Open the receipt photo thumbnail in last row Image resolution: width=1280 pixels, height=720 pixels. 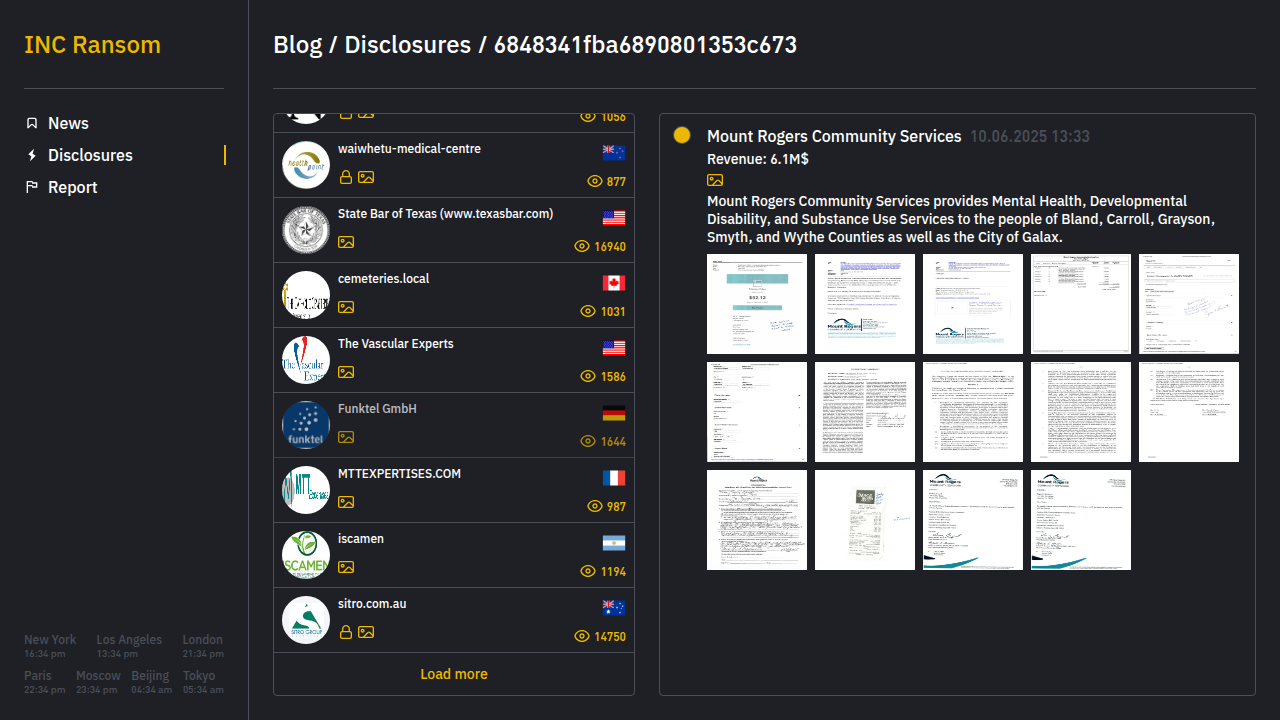[x=865, y=520]
